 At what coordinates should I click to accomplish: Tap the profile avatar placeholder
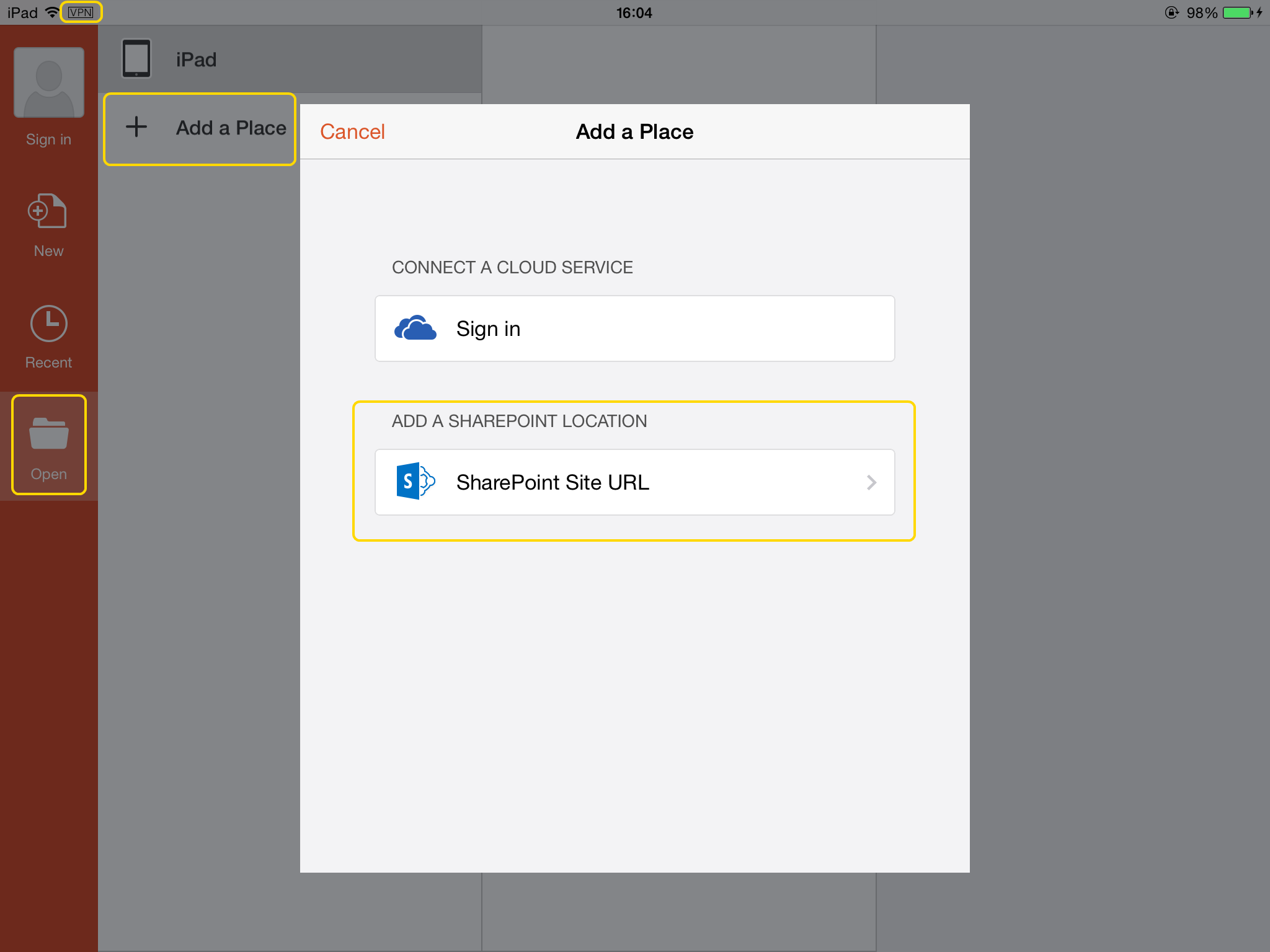pos(49,82)
